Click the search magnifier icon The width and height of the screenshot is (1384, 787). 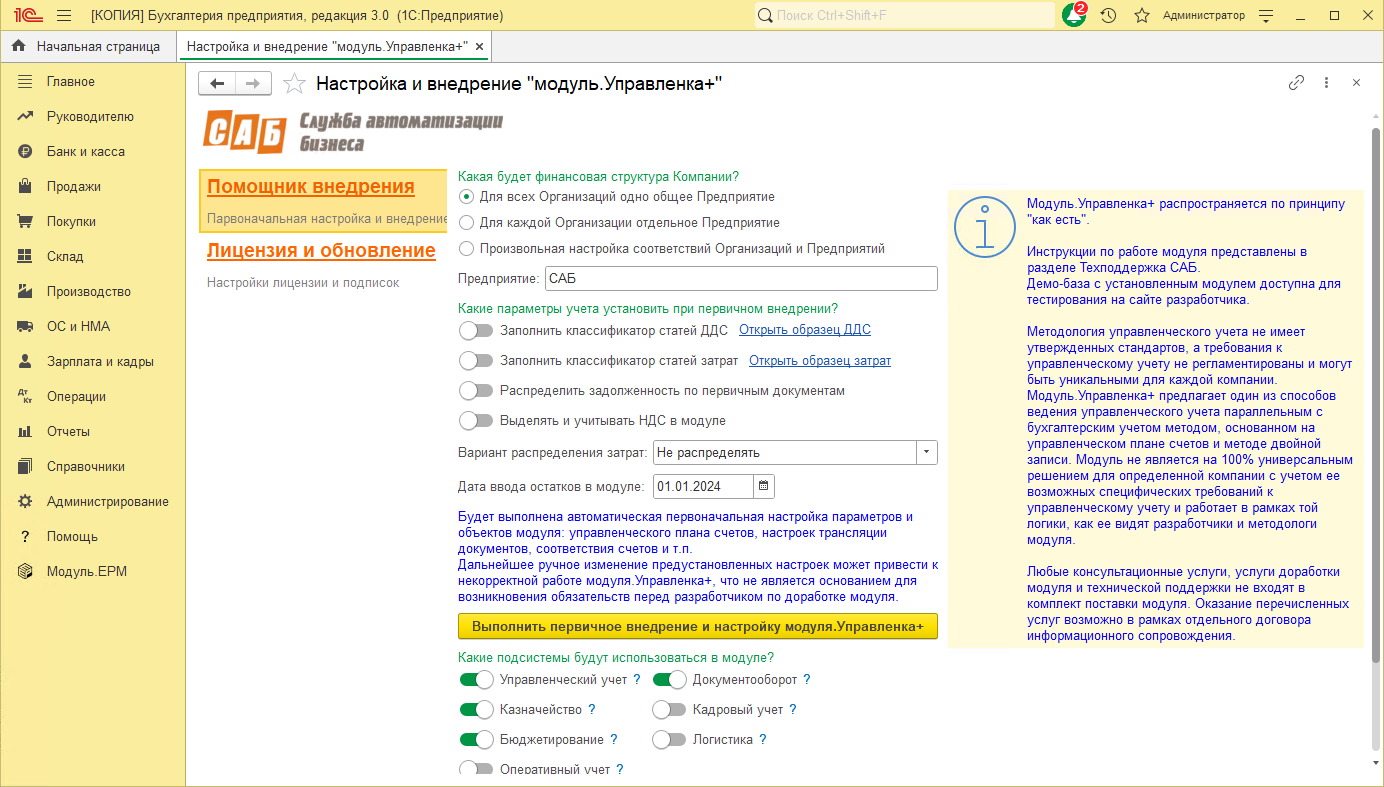(x=765, y=16)
